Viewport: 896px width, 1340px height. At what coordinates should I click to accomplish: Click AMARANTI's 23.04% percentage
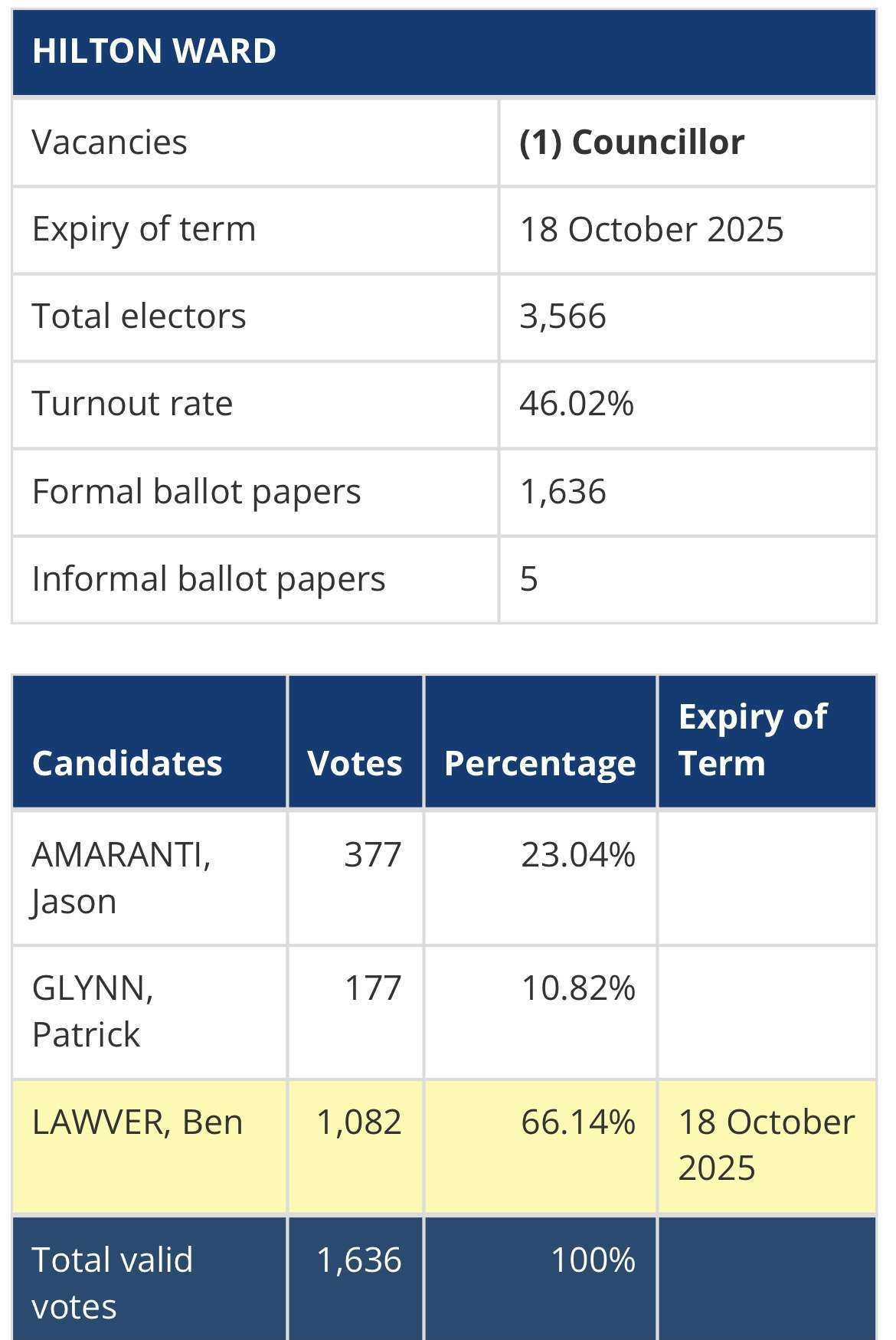[578, 855]
